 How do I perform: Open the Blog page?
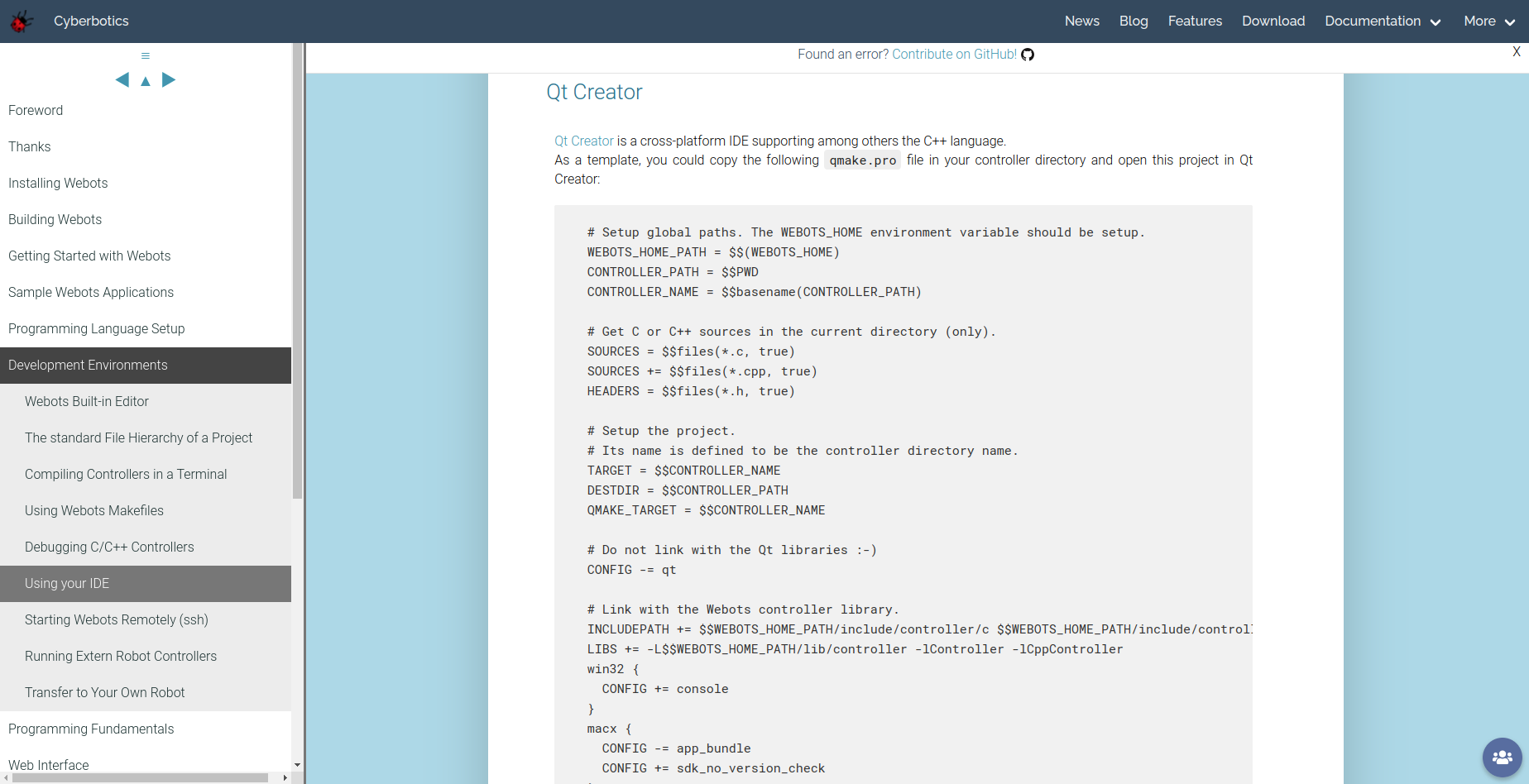[x=1134, y=22]
